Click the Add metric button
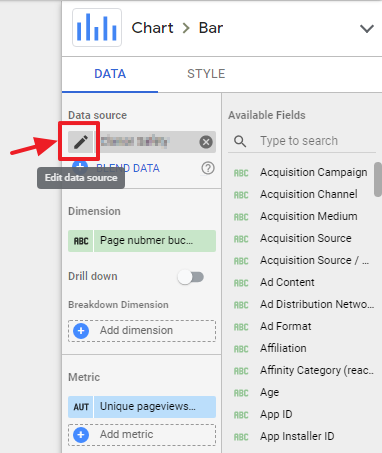Image resolution: width=382 pixels, height=453 pixels. click(x=142, y=435)
